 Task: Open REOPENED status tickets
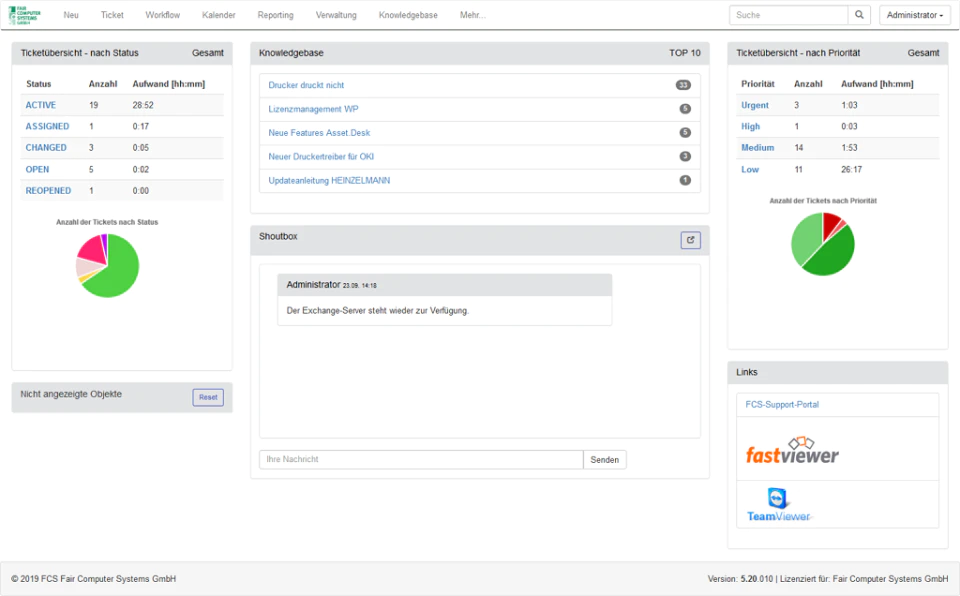click(48, 190)
